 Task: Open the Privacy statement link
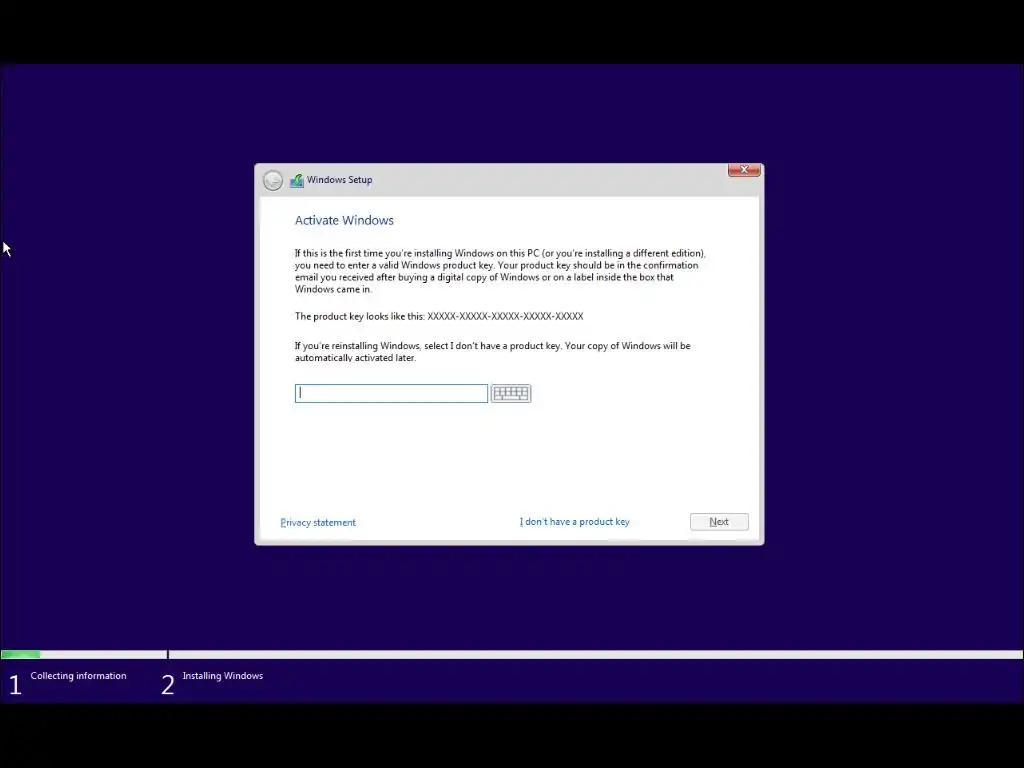(x=318, y=522)
